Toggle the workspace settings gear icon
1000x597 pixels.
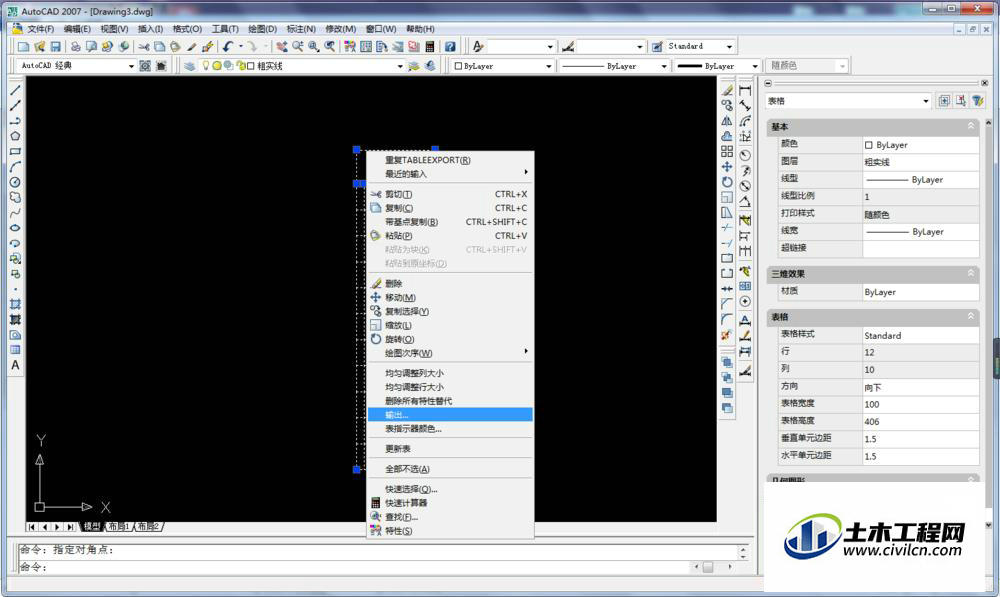145,66
